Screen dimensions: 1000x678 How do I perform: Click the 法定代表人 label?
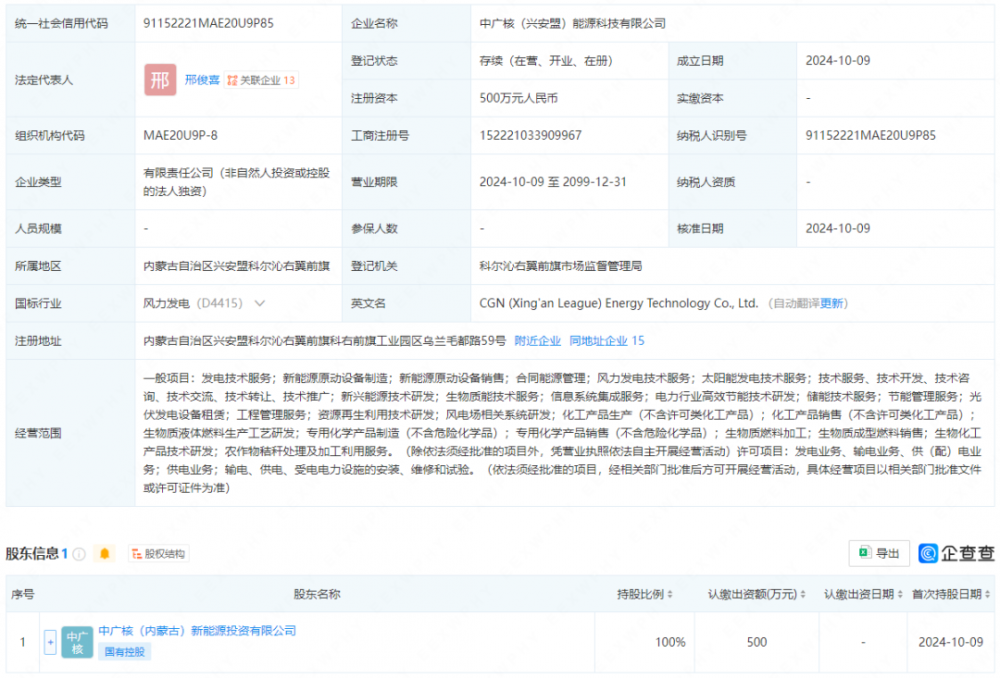pos(44,80)
